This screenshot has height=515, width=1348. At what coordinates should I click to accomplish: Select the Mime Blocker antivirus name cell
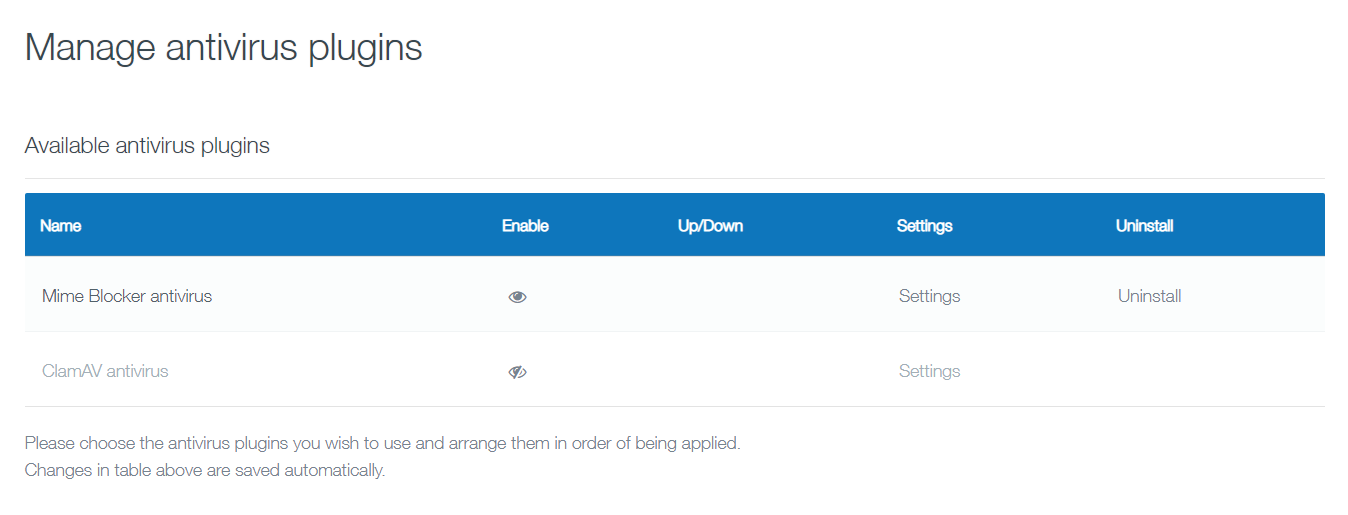coord(127,296)
